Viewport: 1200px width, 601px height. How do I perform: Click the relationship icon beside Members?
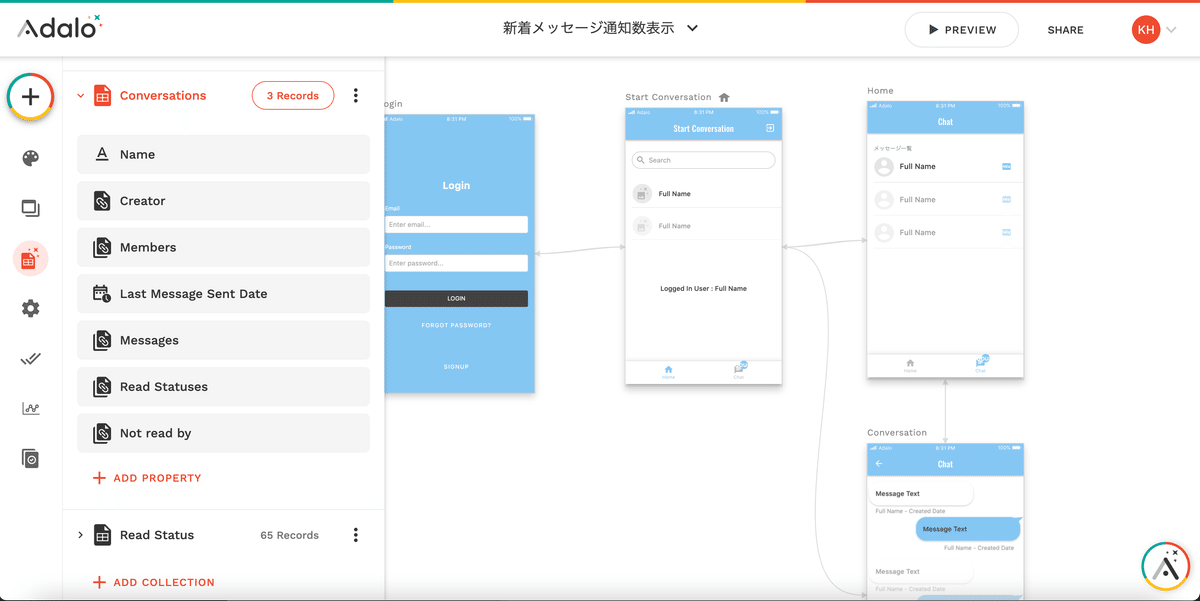coord(102,247)
